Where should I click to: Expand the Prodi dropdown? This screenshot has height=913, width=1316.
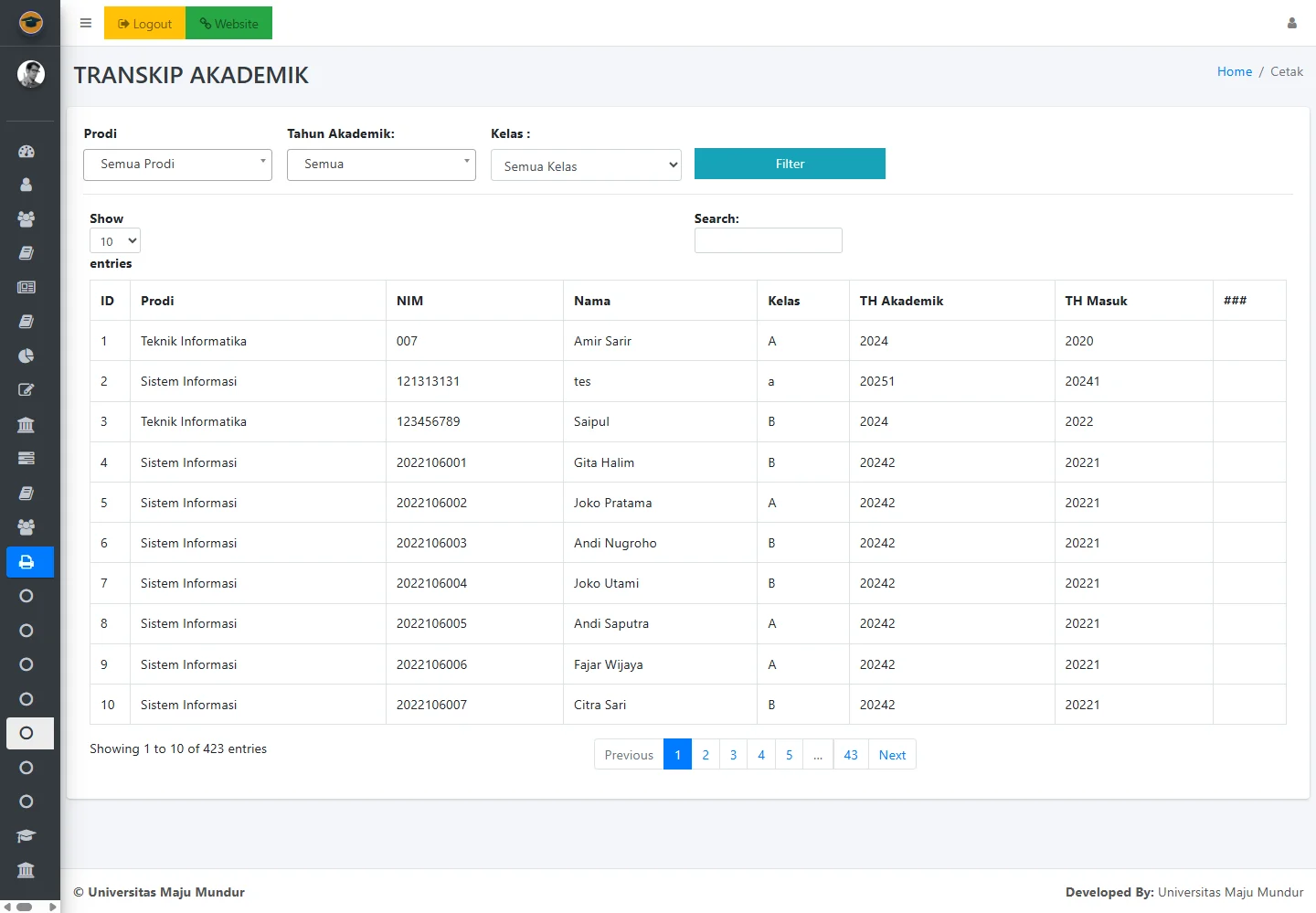click(x=177, y=165)
